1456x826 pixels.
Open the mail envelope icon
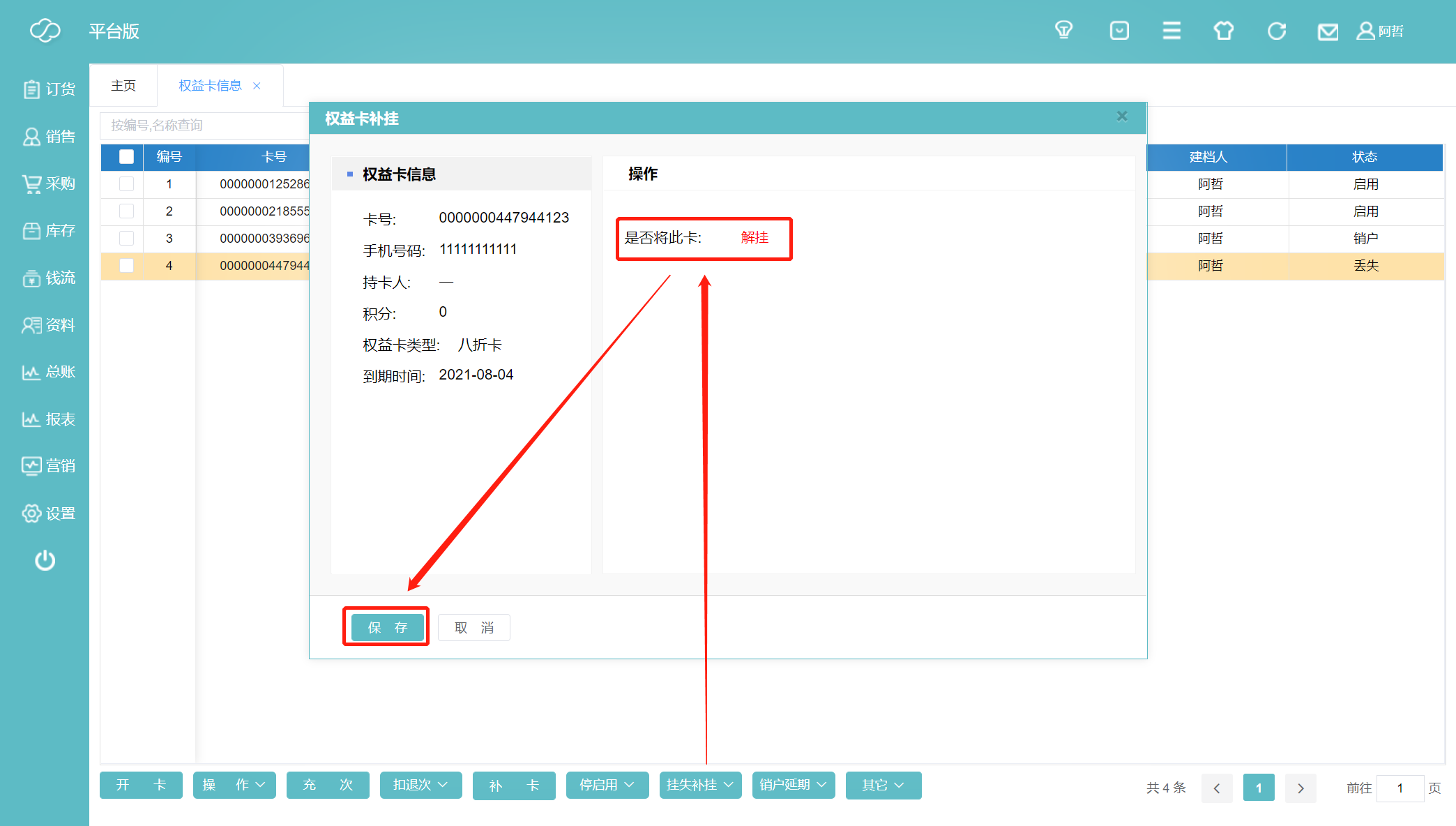click(1328, 31)
